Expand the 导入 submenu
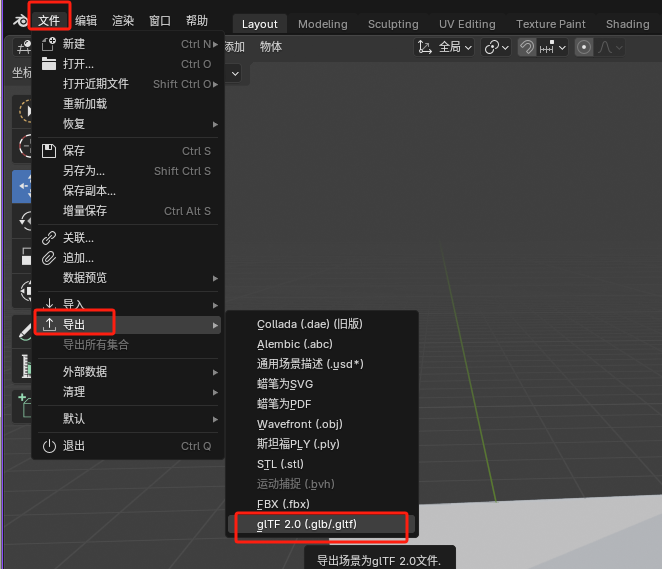662x569 pixels. [x=128, y=304]
